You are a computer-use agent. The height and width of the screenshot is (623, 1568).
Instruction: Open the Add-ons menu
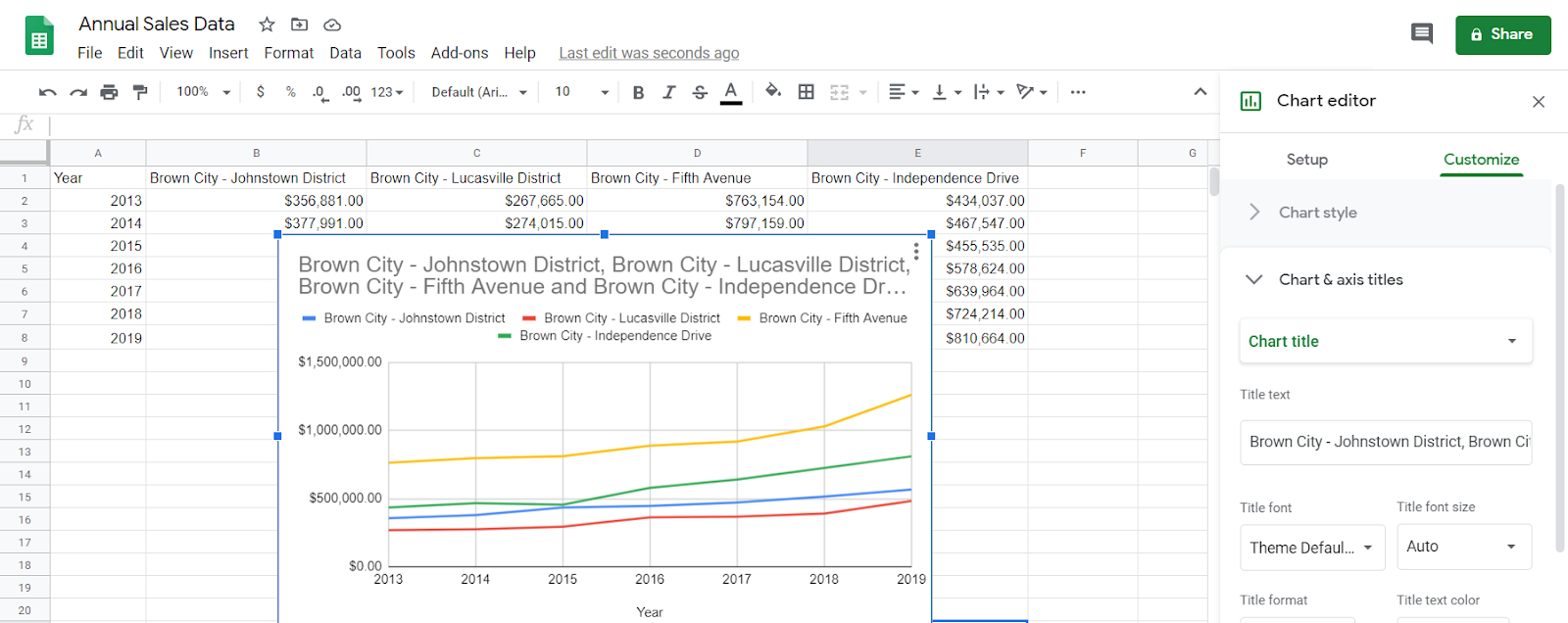pyautogui.click(x=460, y=53)
